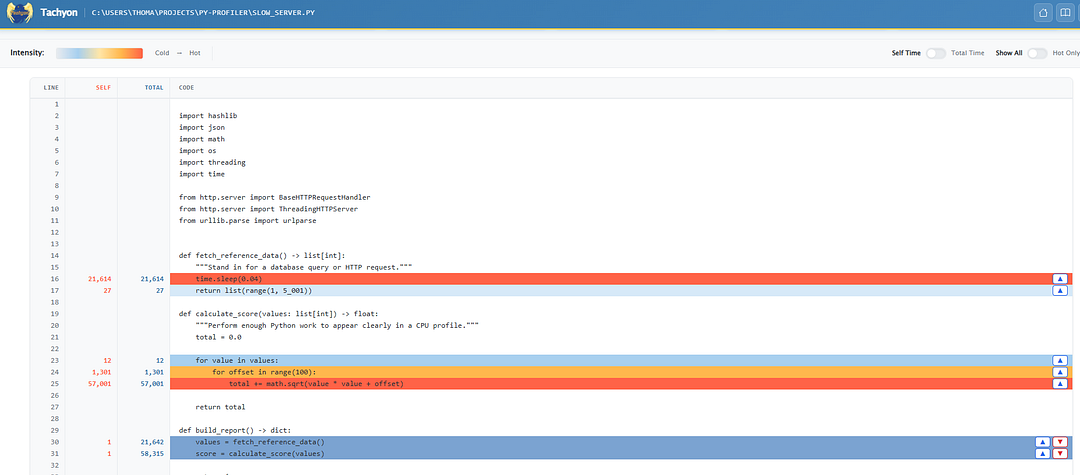The image size is (1080, 475).
Task: Click the Cold to Hot intensity gradient bar
Action: (x=99, y=53)
